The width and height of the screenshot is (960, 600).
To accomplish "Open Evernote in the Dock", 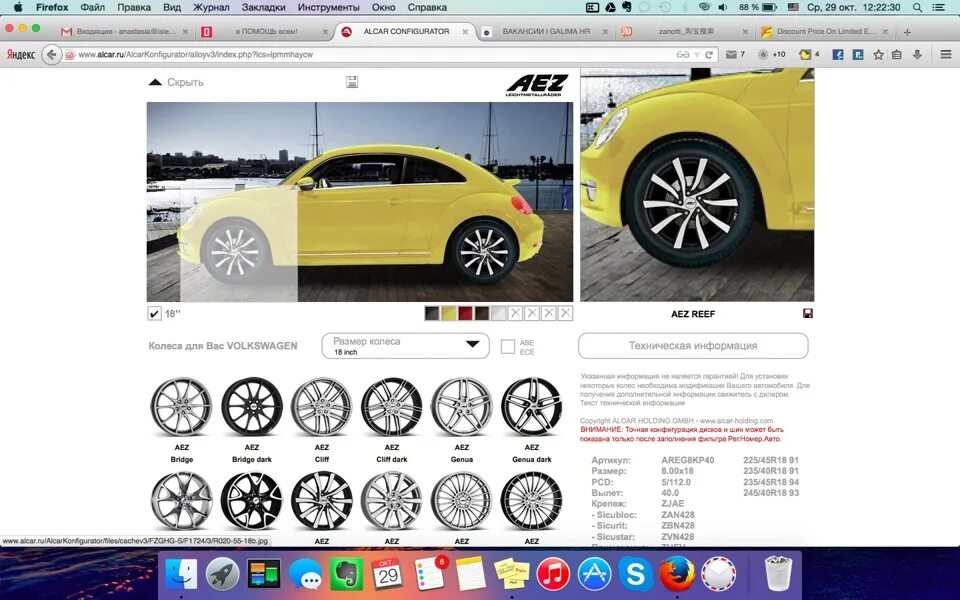I will click(x=347, y=575).
